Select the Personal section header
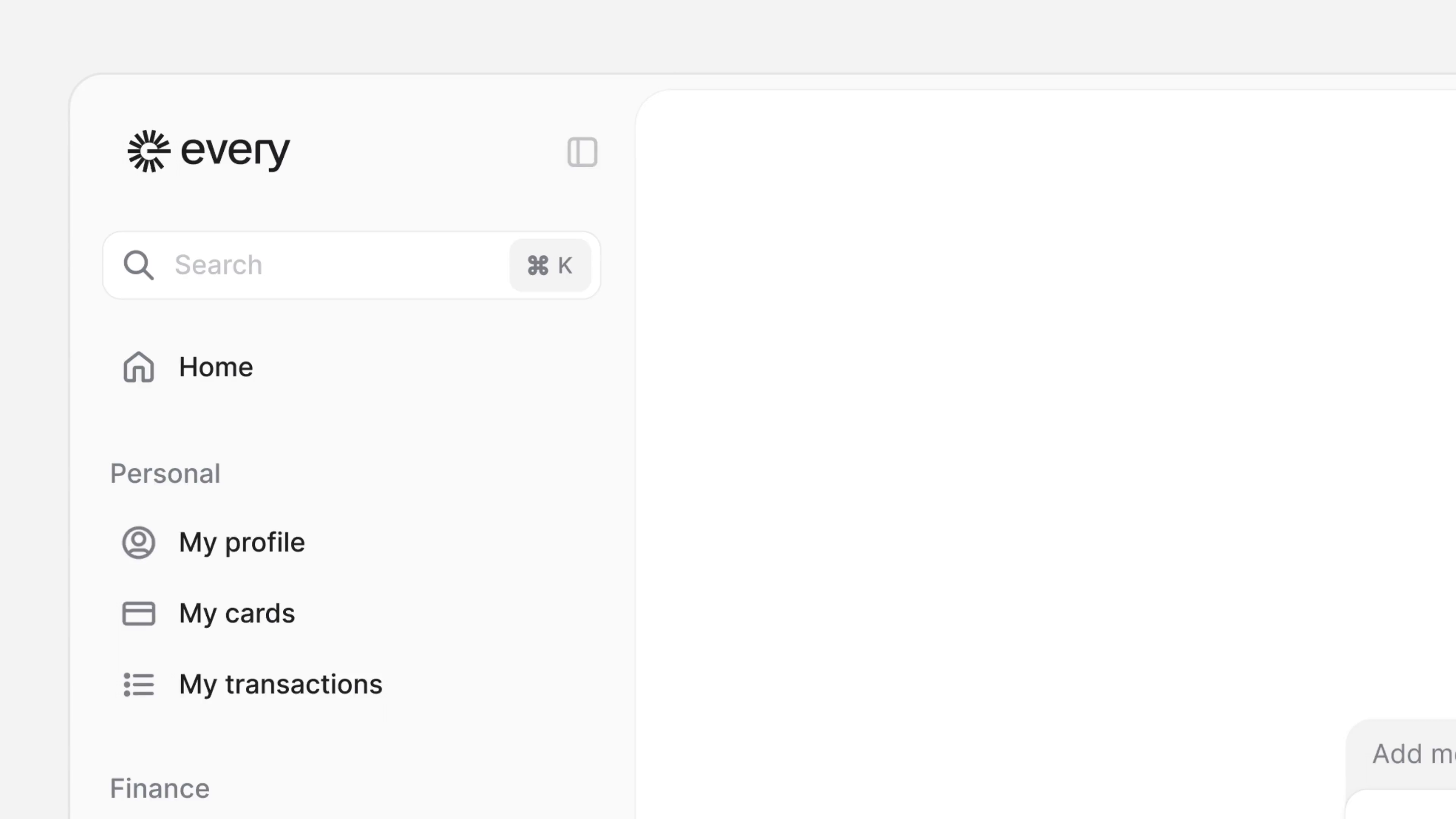The height and width of the screenshot is (819, 1456). [165, 474]
